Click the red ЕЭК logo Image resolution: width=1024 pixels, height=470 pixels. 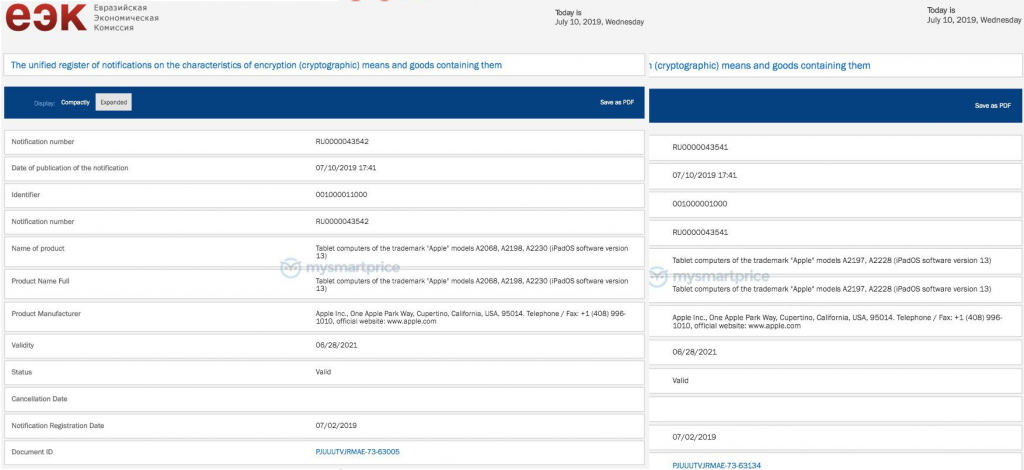point(46,17)
